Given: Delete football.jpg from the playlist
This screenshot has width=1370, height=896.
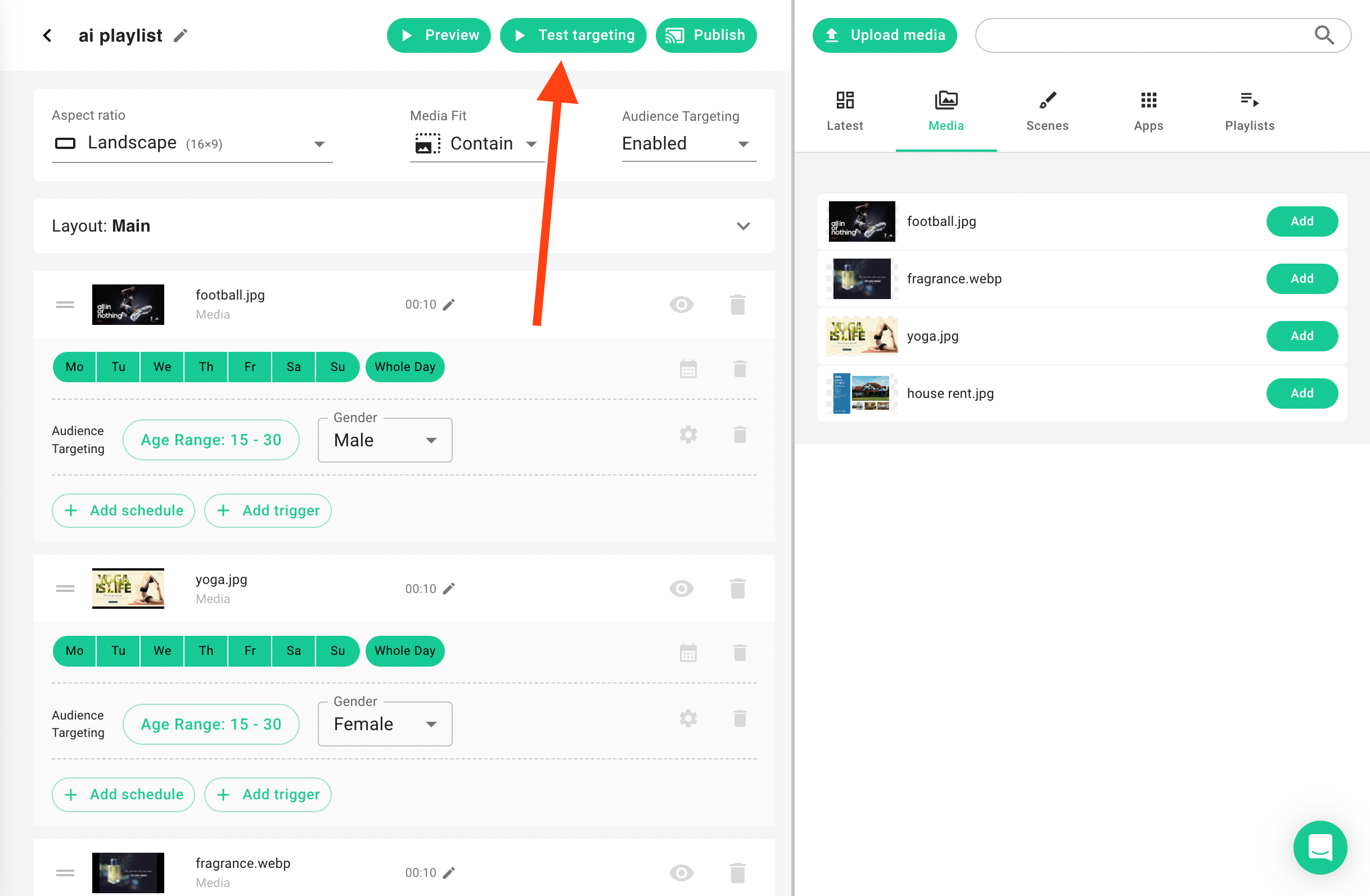Looking at the screenshot, I should pyautogui.click(x=737, y=305).
